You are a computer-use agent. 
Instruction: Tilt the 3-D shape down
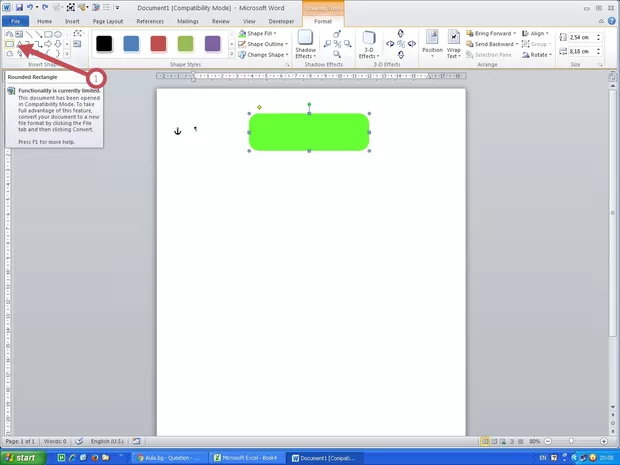pos(401,55)
